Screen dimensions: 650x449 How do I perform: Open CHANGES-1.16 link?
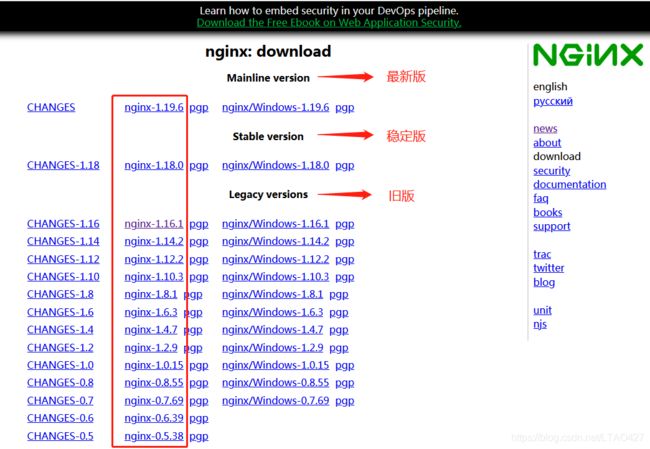(x=63, y=224)
